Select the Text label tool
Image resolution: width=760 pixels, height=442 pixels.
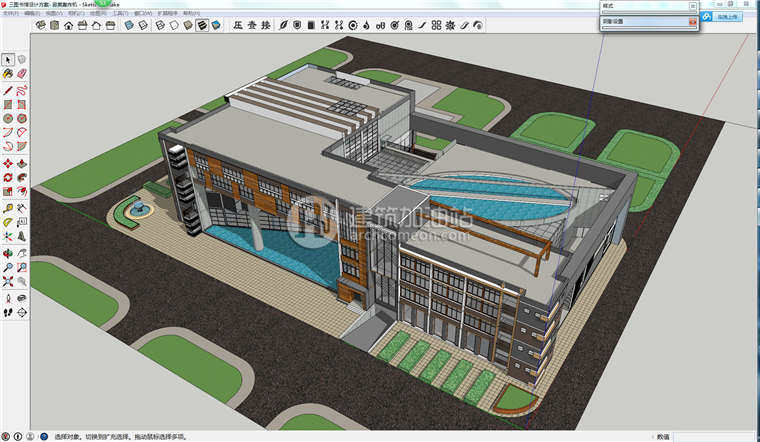pyautogui.click(x=21, y=222)
